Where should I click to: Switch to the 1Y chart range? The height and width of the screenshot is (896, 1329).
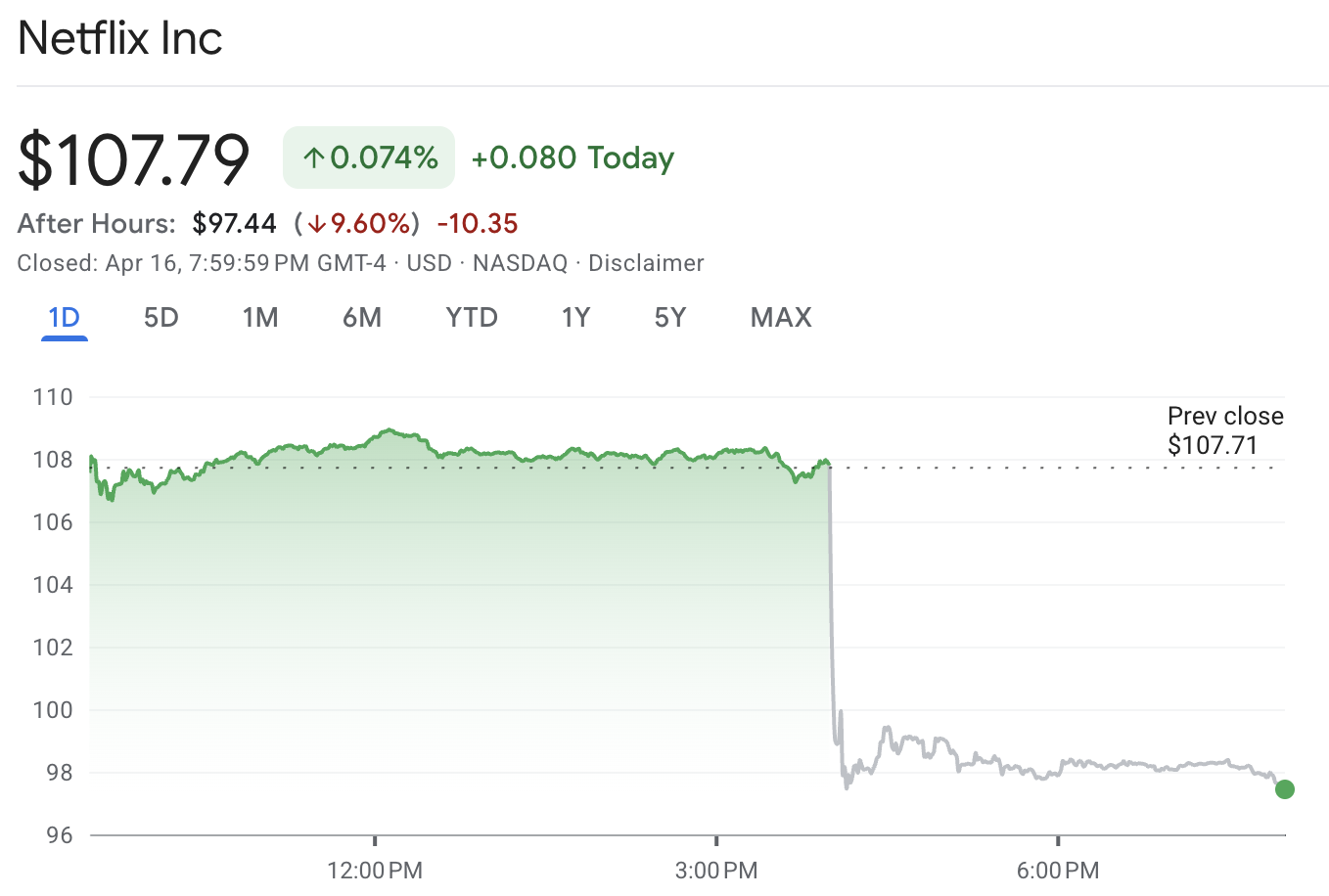575,317
